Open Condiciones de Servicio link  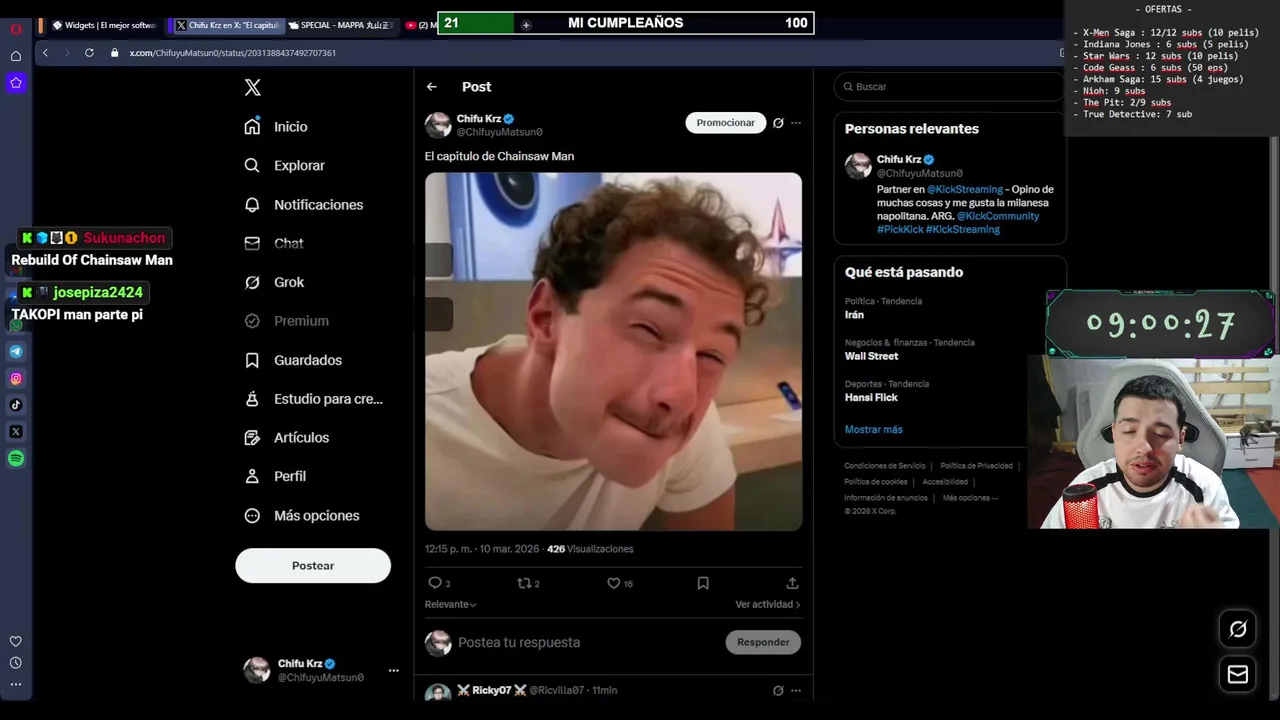click(x=885, y=466)
